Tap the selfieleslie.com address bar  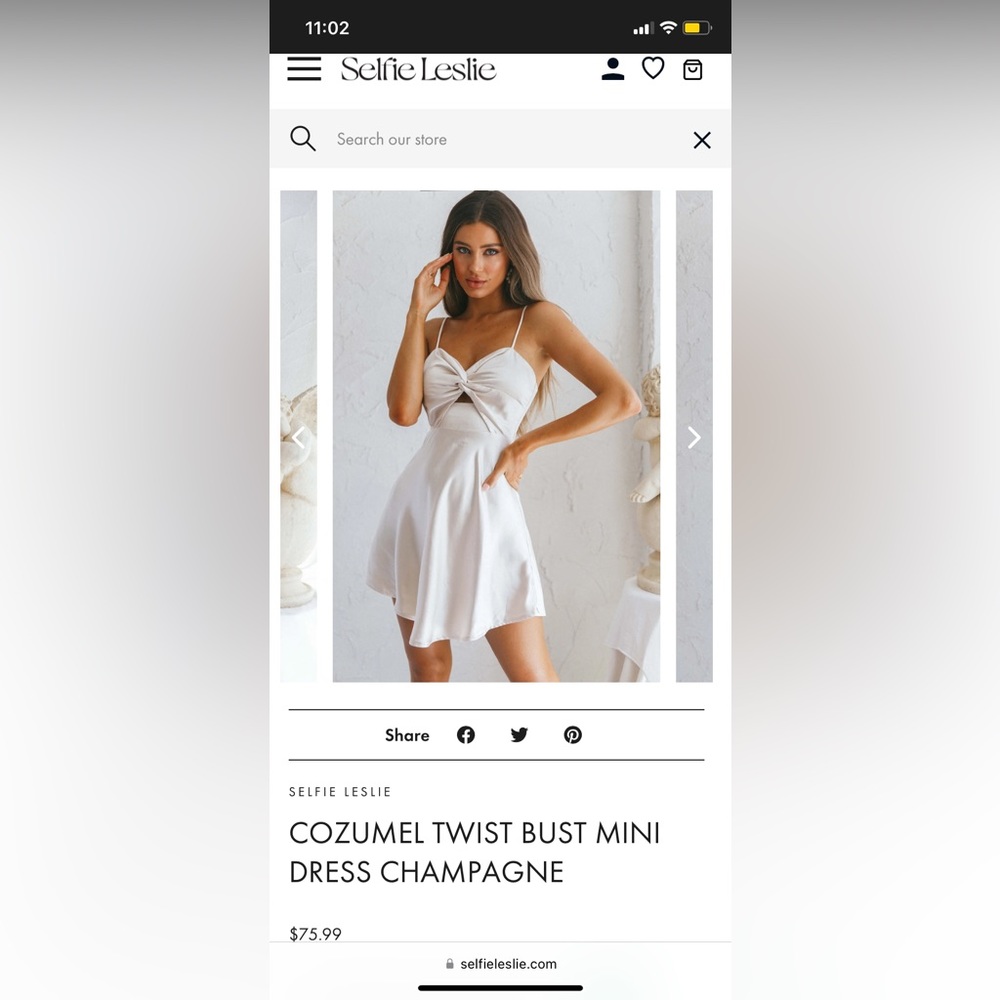pos(501,964)
